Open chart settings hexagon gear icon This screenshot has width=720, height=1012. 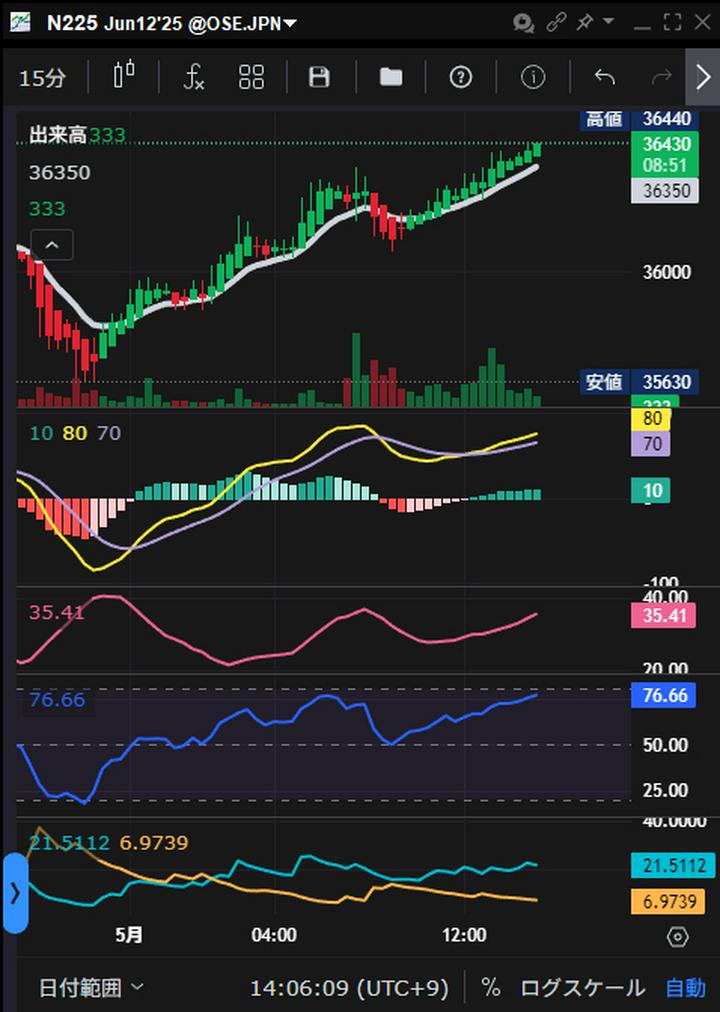coord(677,936)
